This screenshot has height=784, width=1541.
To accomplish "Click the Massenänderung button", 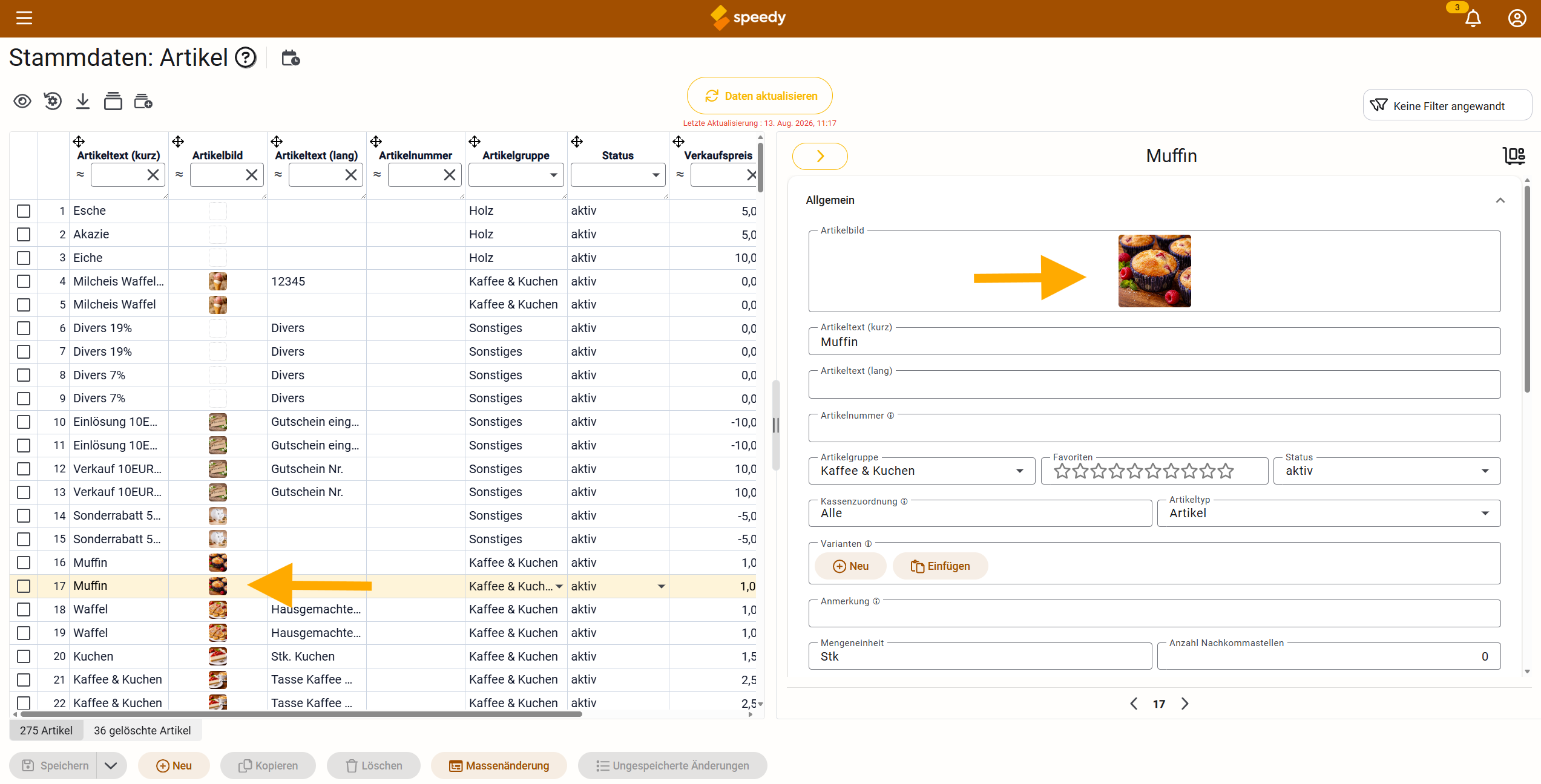I will pos(499,765).
